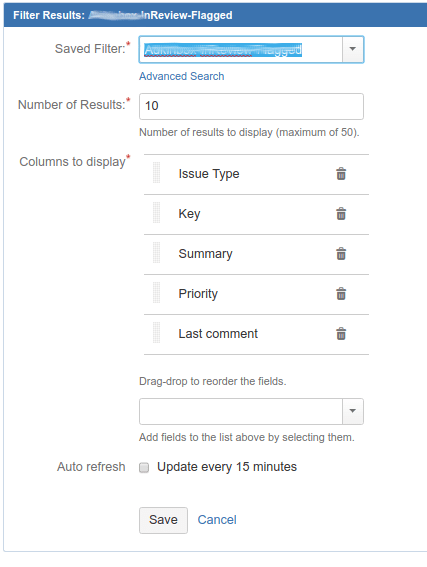Delete the Last comment column

pos(341,334)
